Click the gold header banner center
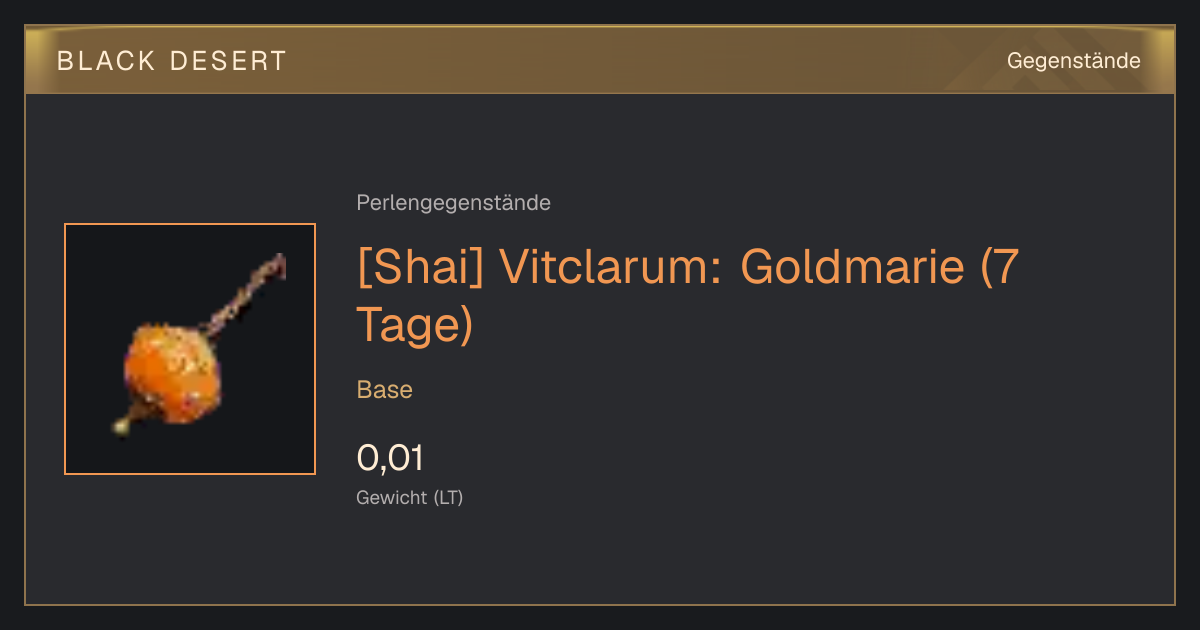 tap(600, 60)
